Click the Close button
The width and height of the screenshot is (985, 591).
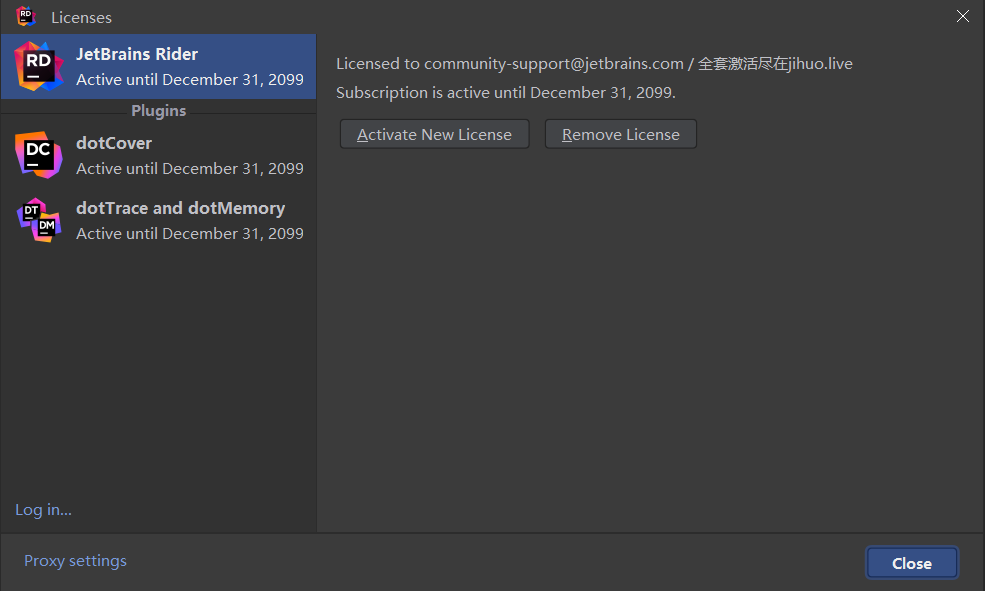(x=912, y=563)
